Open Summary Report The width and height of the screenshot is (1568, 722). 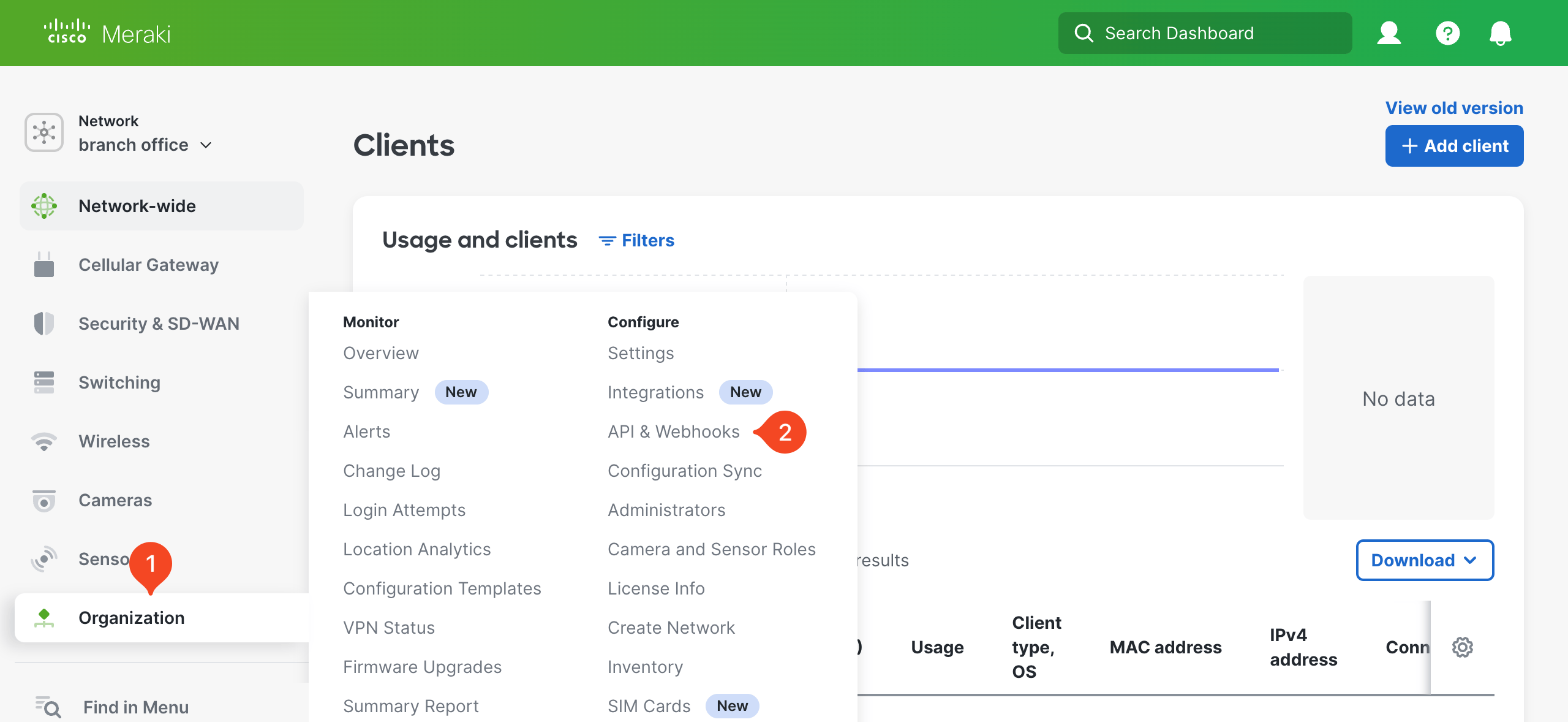pyautogui.click(x=411, y=706)
